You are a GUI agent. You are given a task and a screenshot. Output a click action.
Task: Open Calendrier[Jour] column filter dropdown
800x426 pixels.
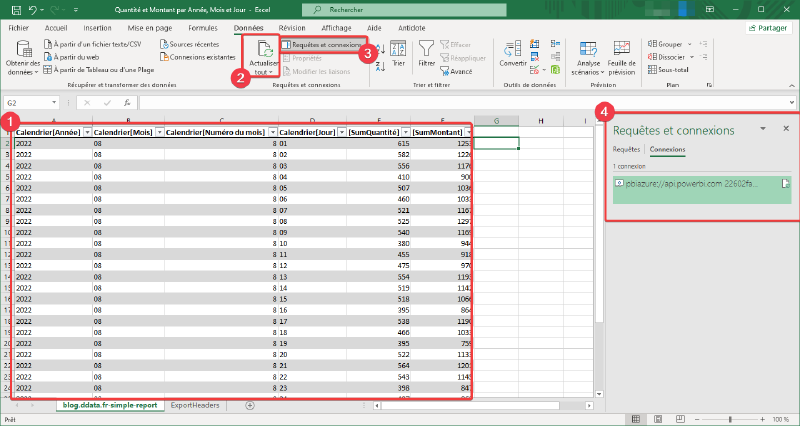pyautogui.click(x=342, y=133)
